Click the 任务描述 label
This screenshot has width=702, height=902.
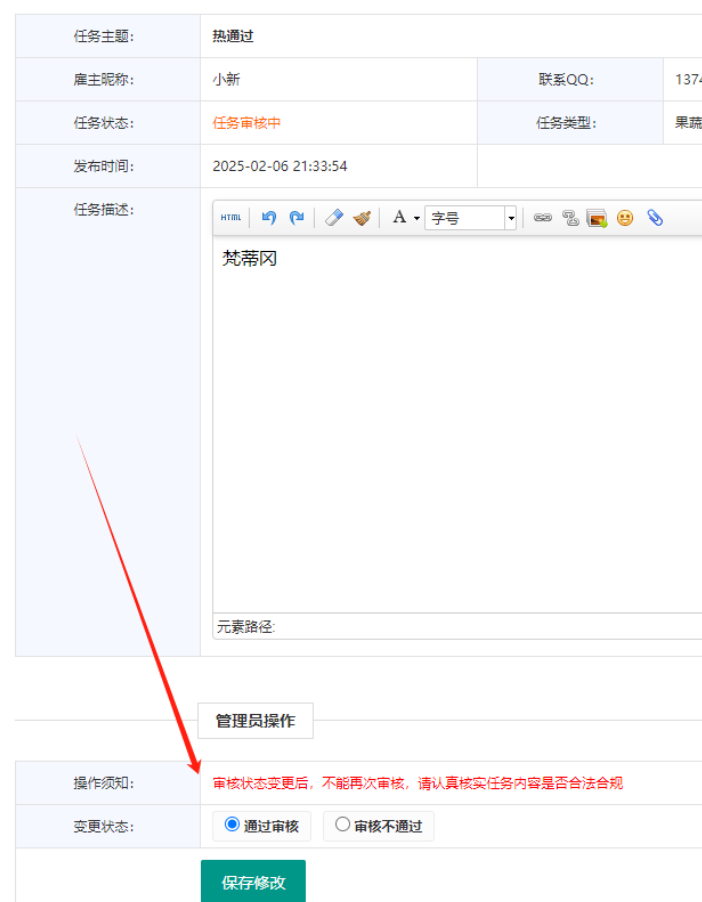pyautogui.click(x=104, y=209)
